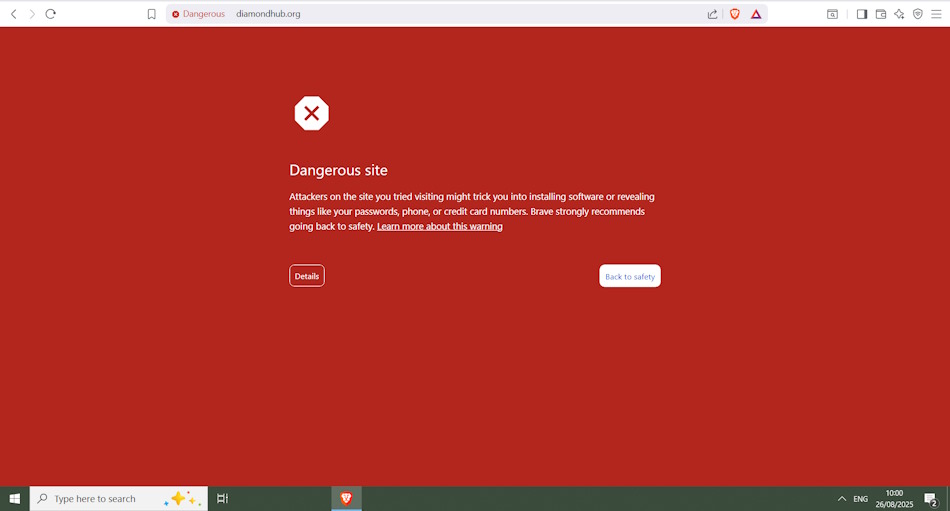Reload the current page
This screenshot has width=950, height=511.
pos(51,14)
